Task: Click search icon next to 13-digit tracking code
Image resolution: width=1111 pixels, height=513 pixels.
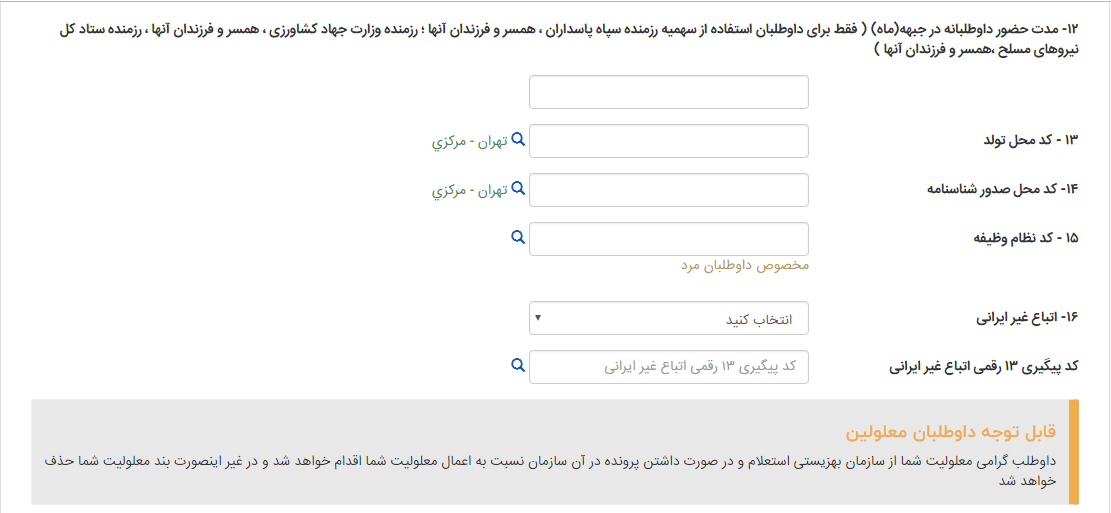Action: click(519, 365)
